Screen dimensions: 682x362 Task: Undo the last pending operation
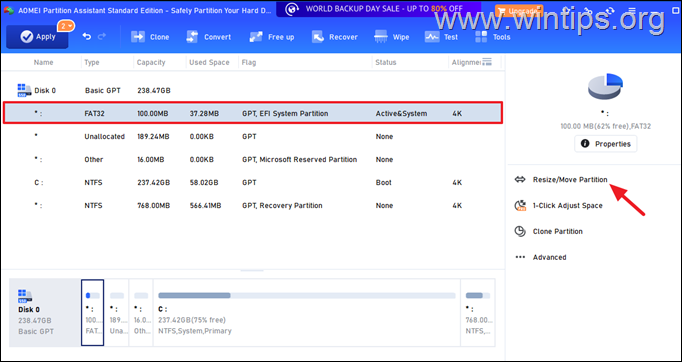tap(87, 37)
